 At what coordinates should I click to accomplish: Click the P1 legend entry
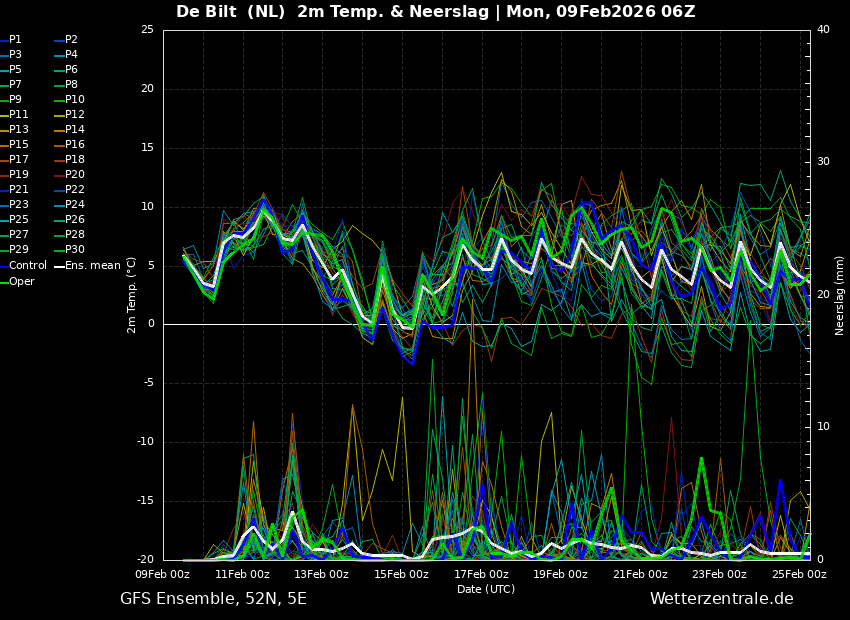point(15,40)
